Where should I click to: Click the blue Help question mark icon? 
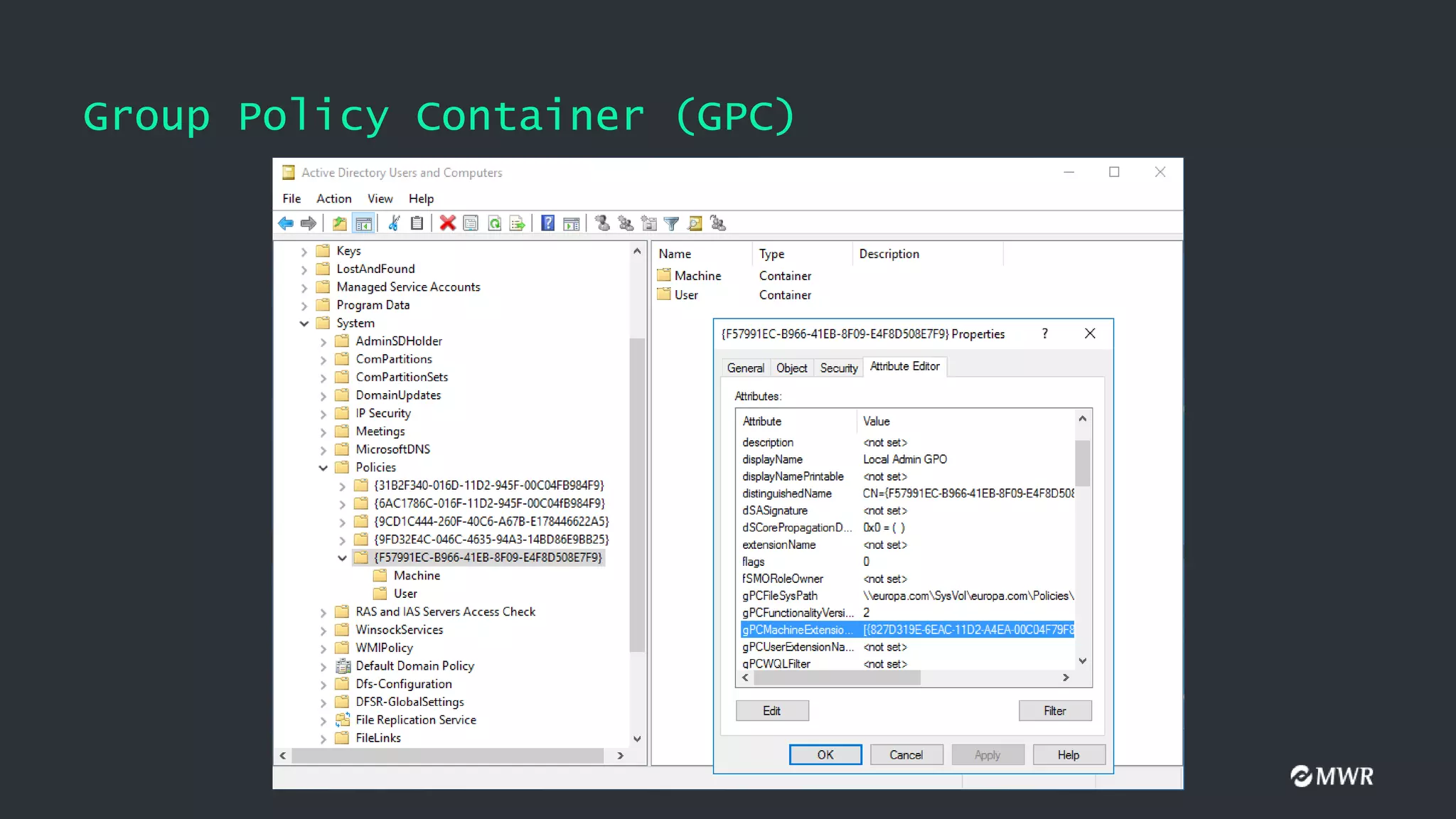[x=548, y=223]
